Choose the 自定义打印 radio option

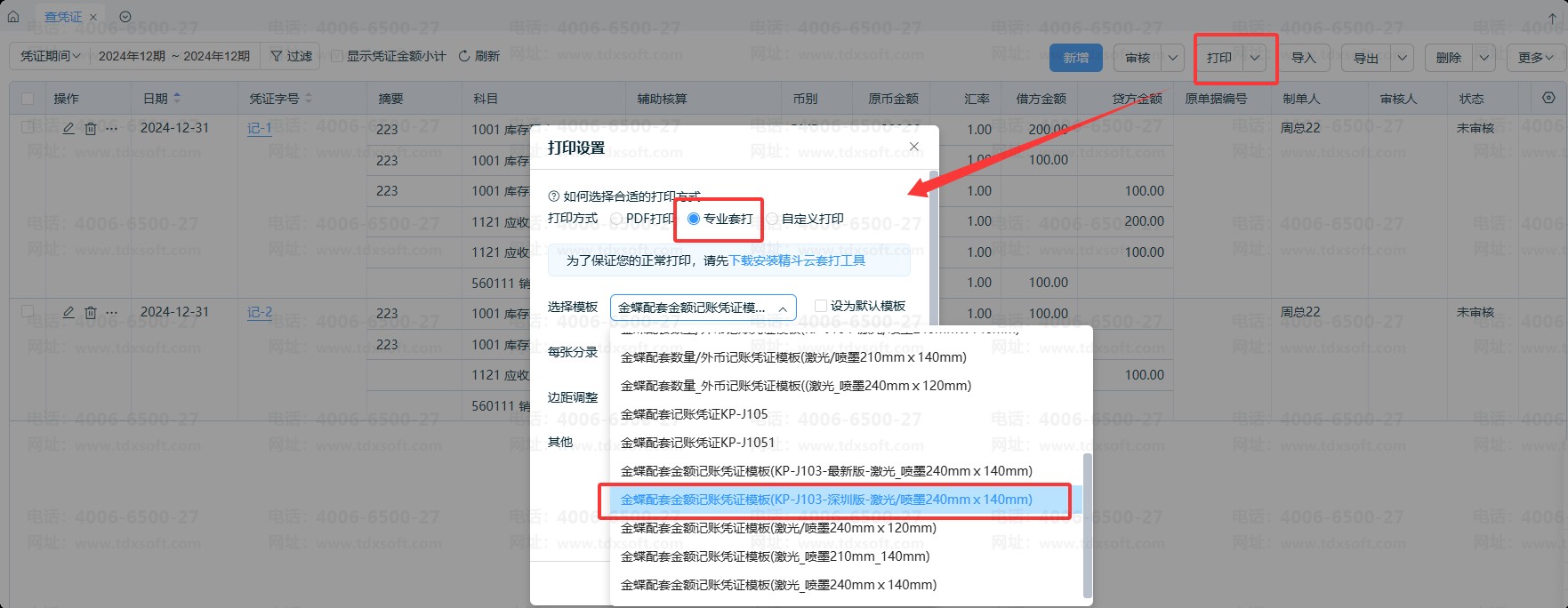(x=772, y=219)
